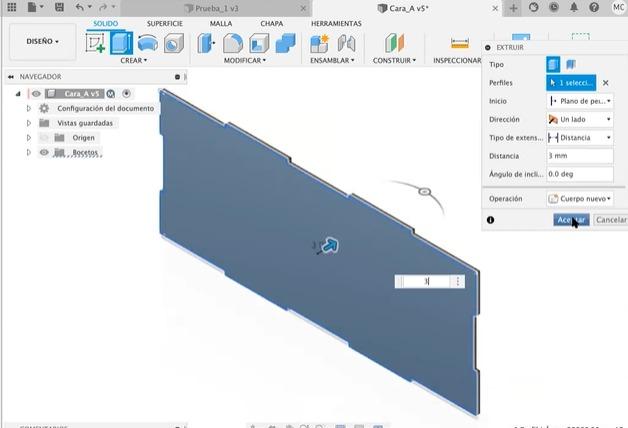Open the INSPECCIONAR menu
The image size is (628, 428).
[457, 60]
